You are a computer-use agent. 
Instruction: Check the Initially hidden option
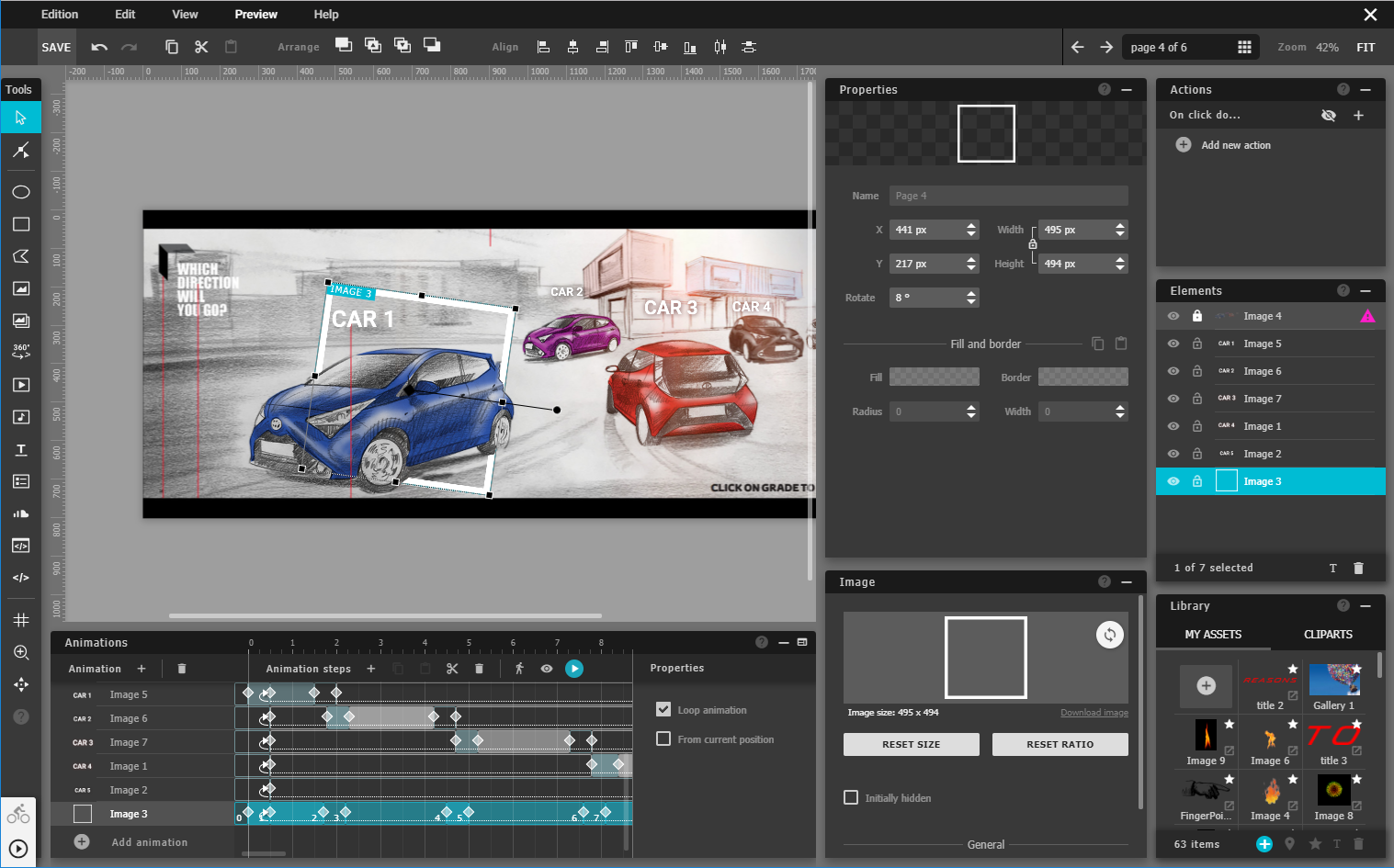(x=850, y=797)
